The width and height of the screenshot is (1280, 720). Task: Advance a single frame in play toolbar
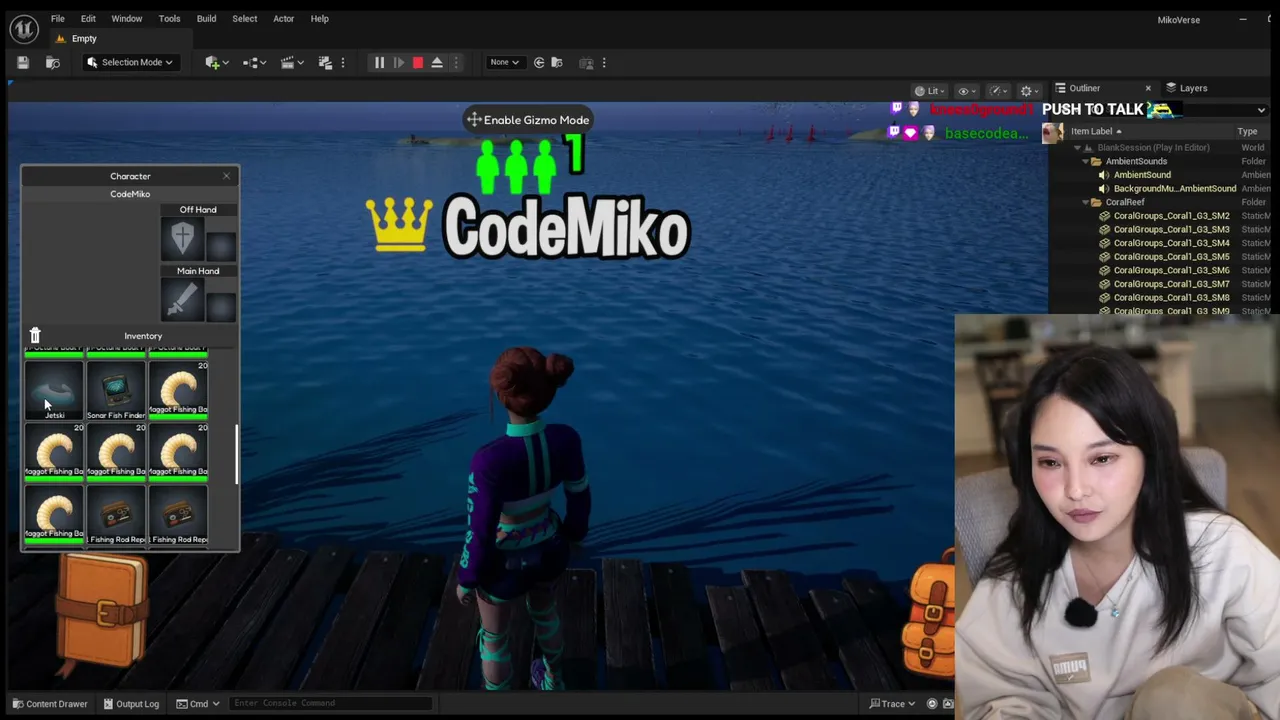[398, 63]
